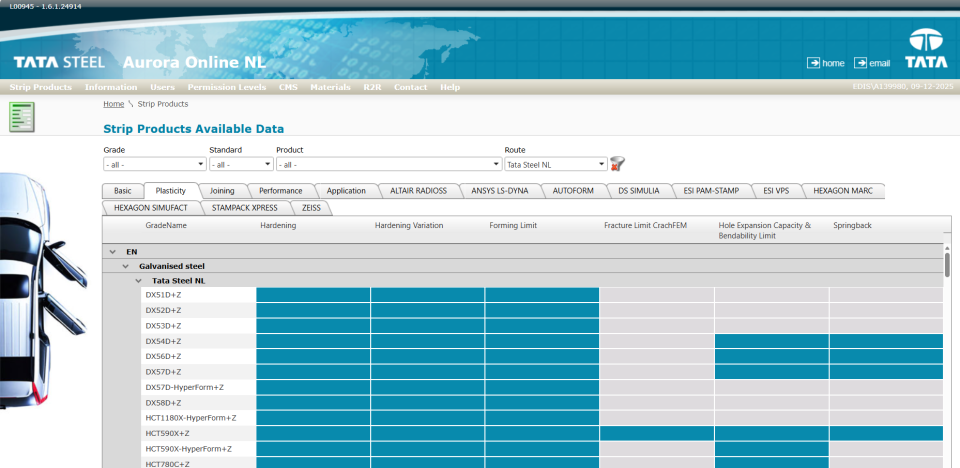
Task: Click the Hardening cell for DX51D+Z
Action: click(313, 295)
